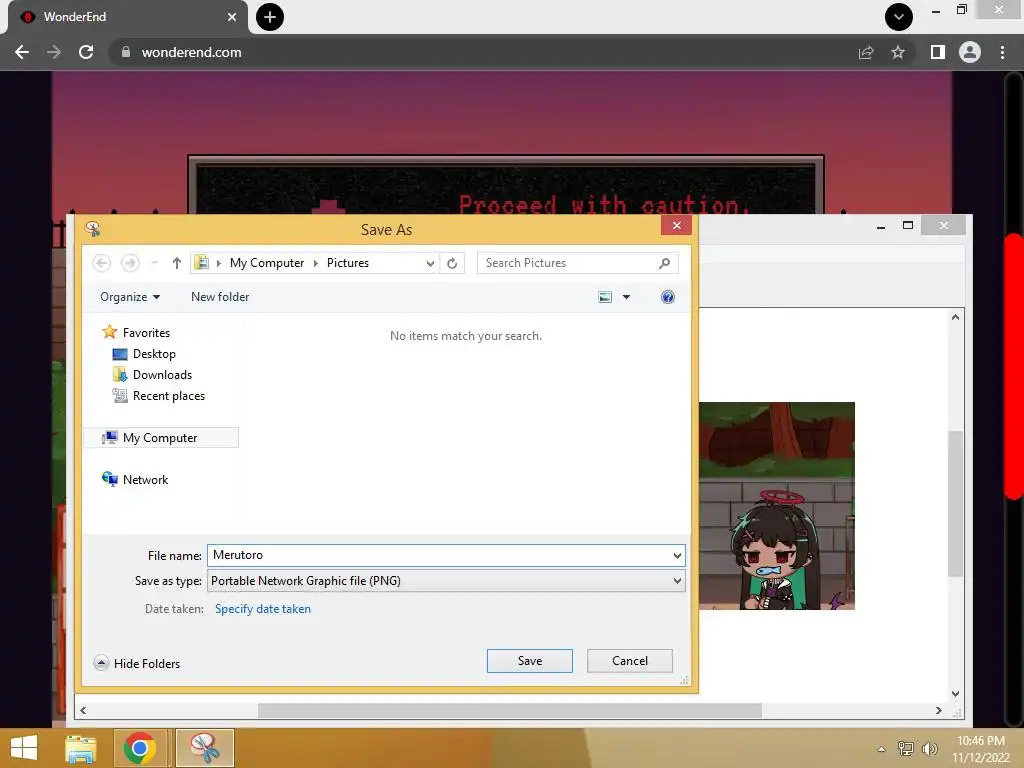Screen dimensions: 1024x768
Task: Click the network tray icon
Action: (x=906, y=749)
